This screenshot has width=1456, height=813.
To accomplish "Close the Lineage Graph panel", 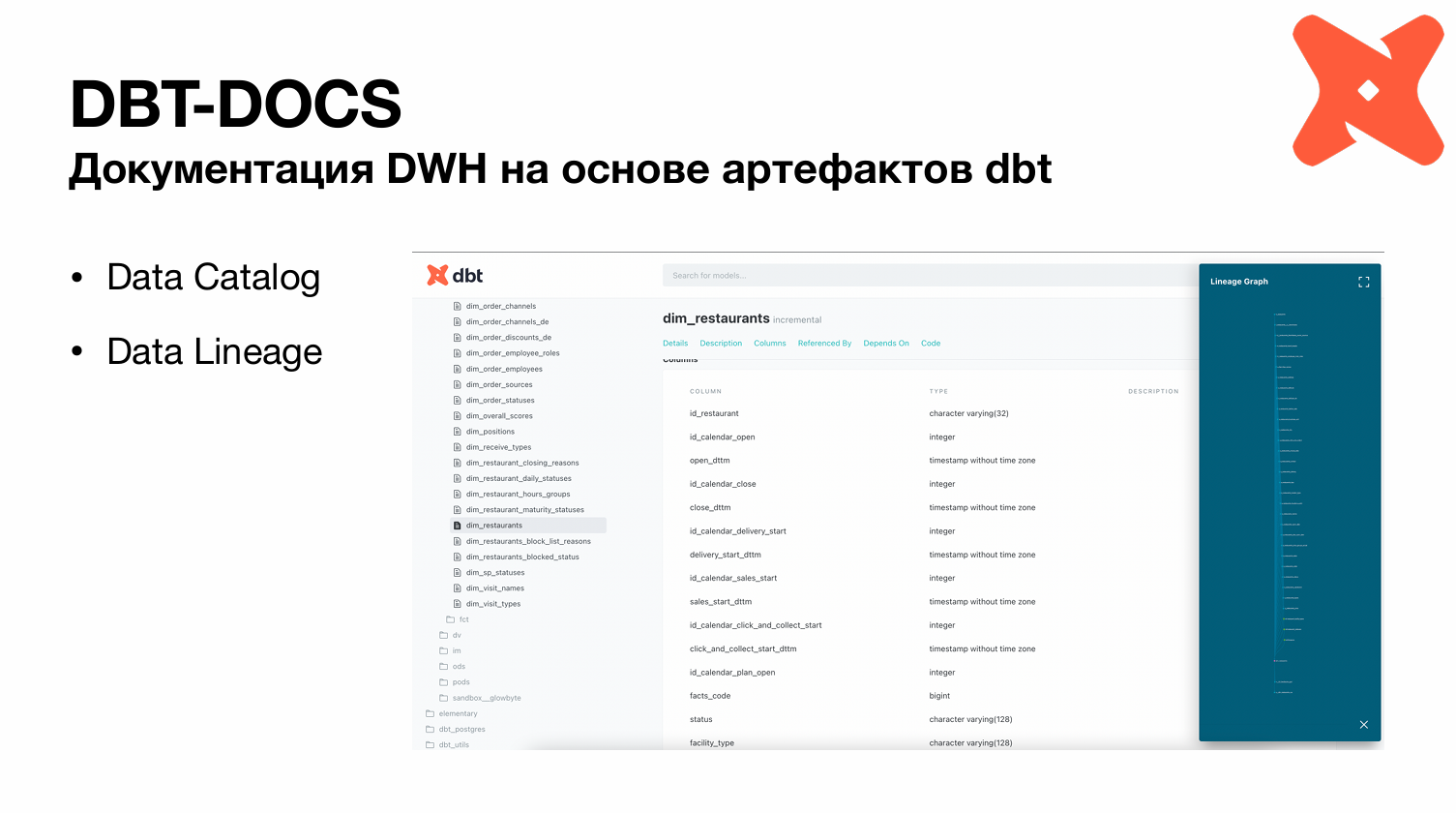I will point(1363,725).
